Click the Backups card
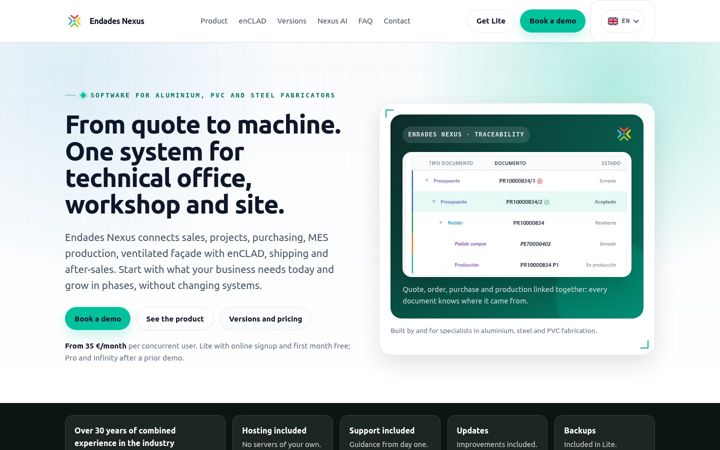The width and height of the screenshot is (720, 450). click(x=604, y=433)
